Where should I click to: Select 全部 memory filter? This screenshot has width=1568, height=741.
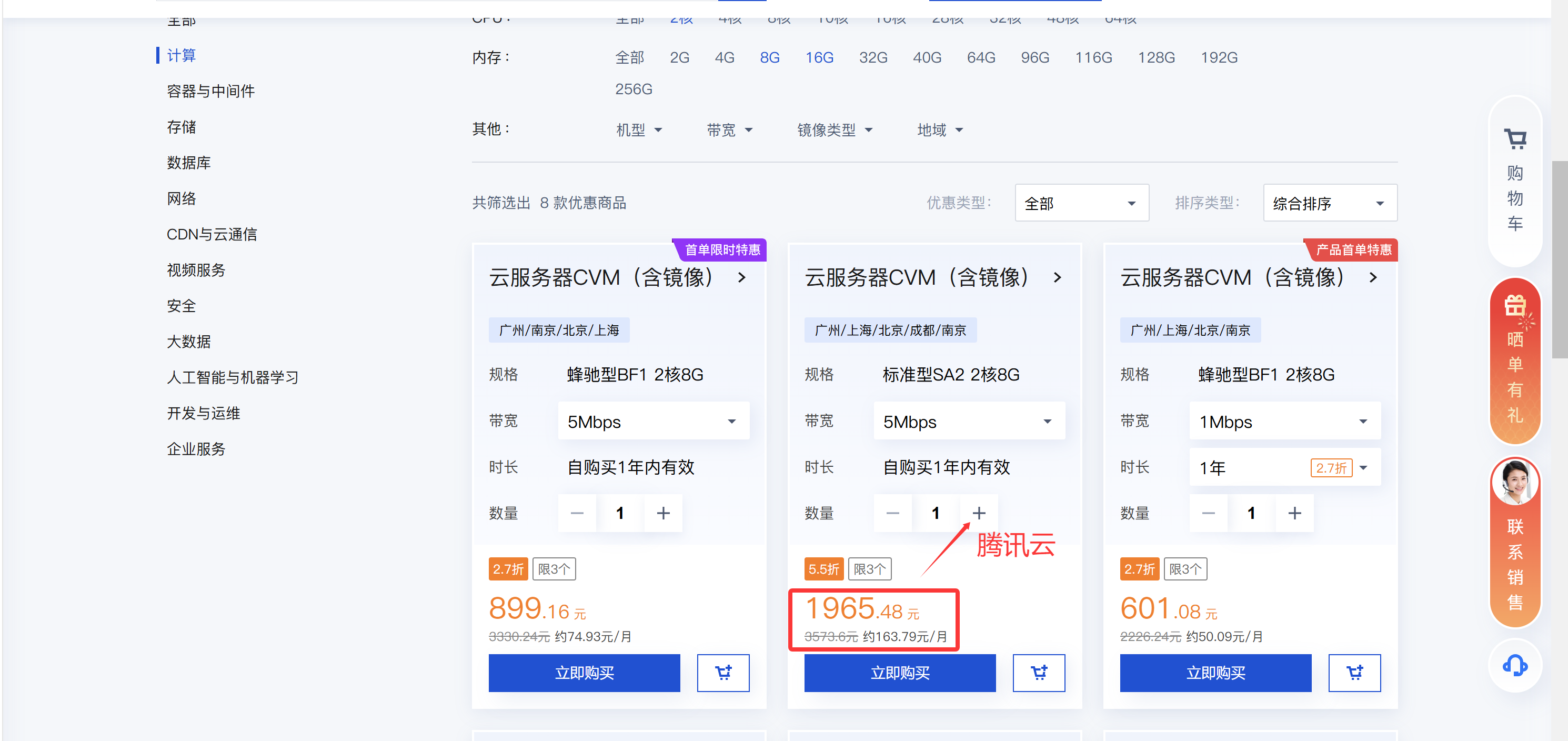pos(629,58)
